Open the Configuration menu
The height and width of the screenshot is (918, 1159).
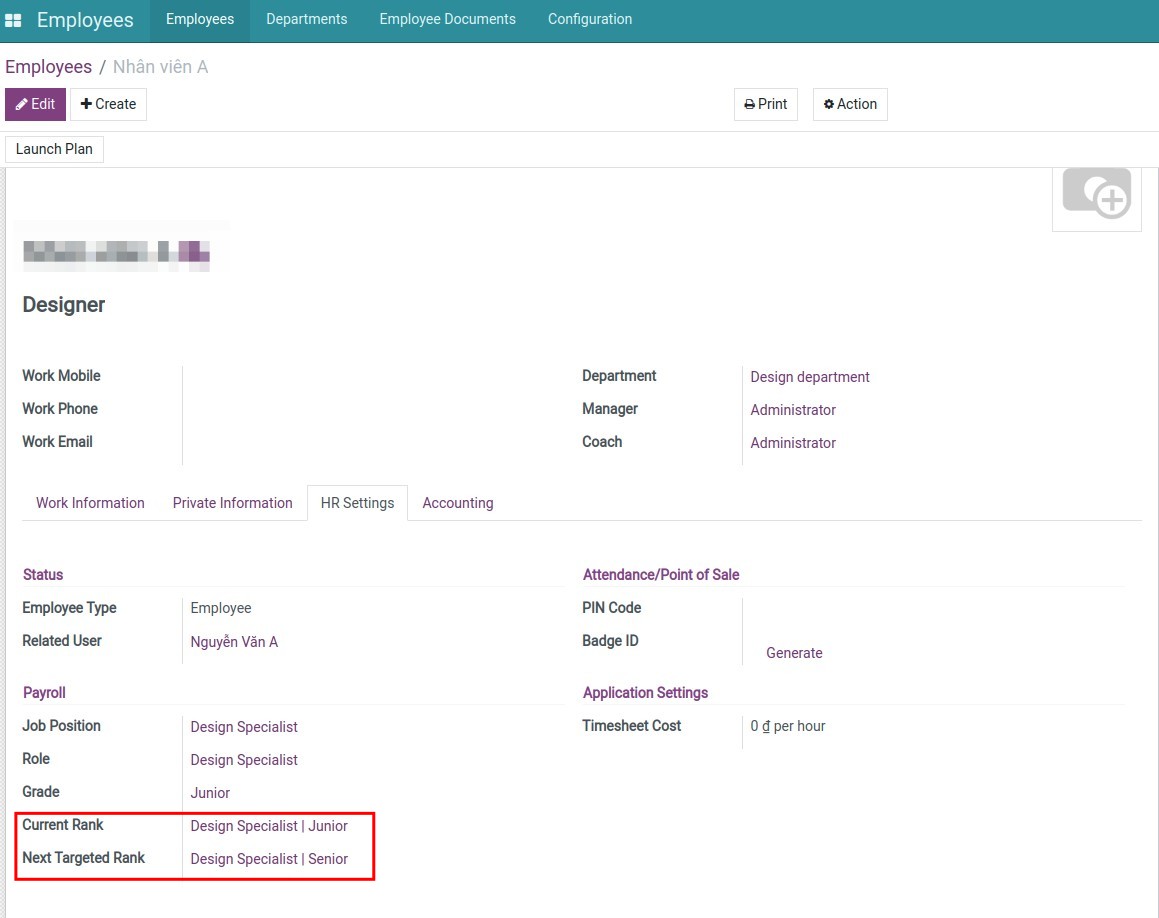589,18
